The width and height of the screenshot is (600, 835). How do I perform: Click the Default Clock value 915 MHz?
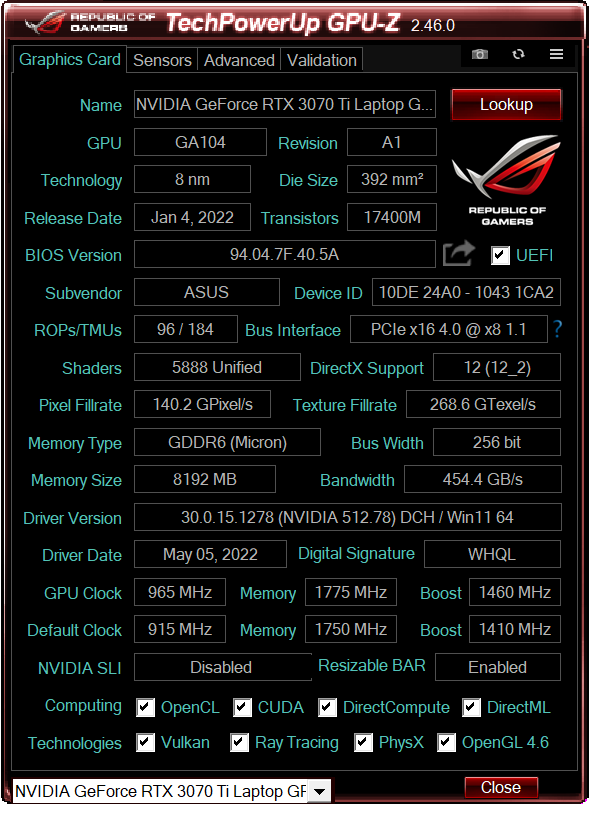180,629
